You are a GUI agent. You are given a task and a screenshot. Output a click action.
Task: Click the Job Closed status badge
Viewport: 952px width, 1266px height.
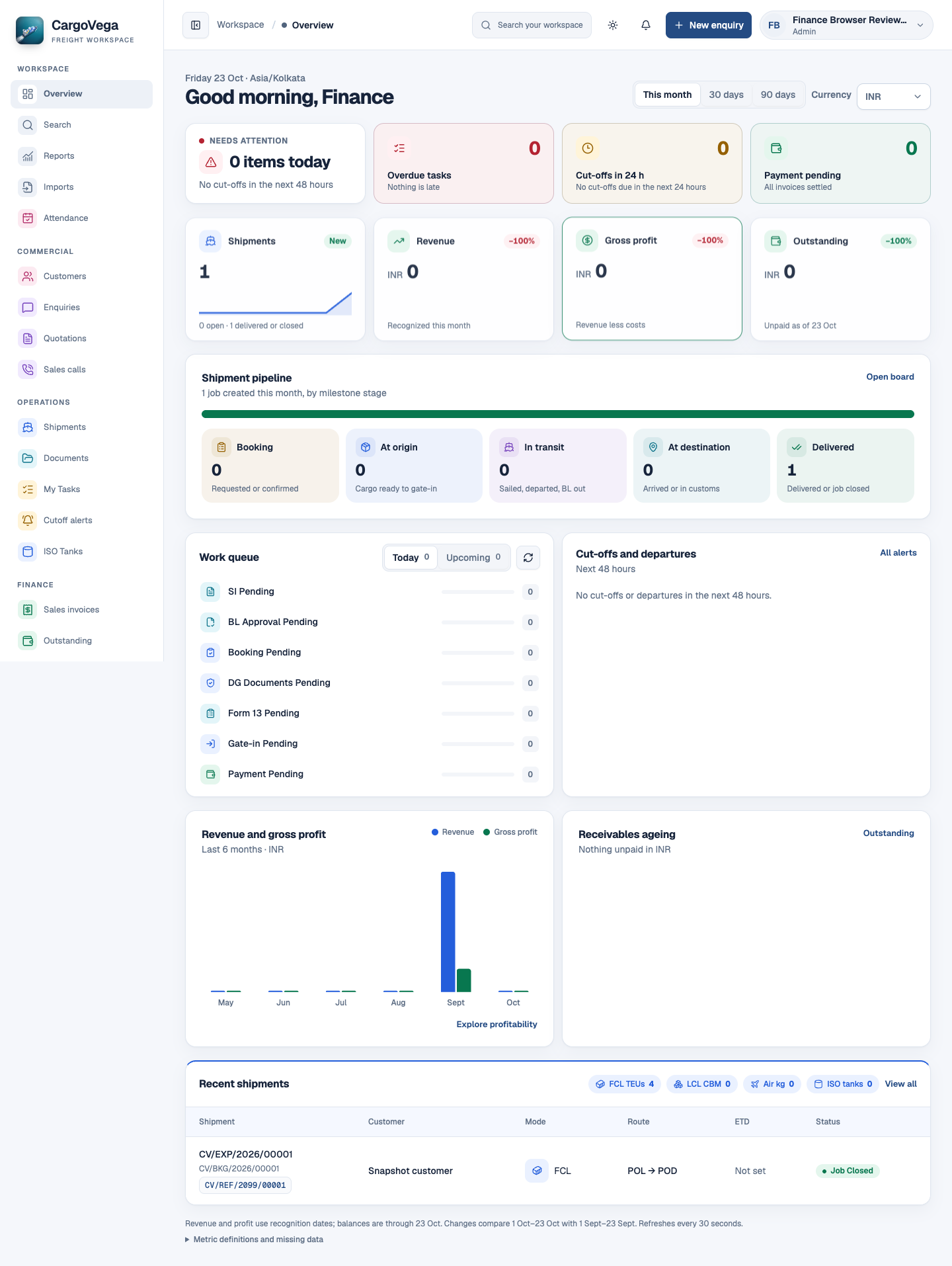(x=848, y=1171)
